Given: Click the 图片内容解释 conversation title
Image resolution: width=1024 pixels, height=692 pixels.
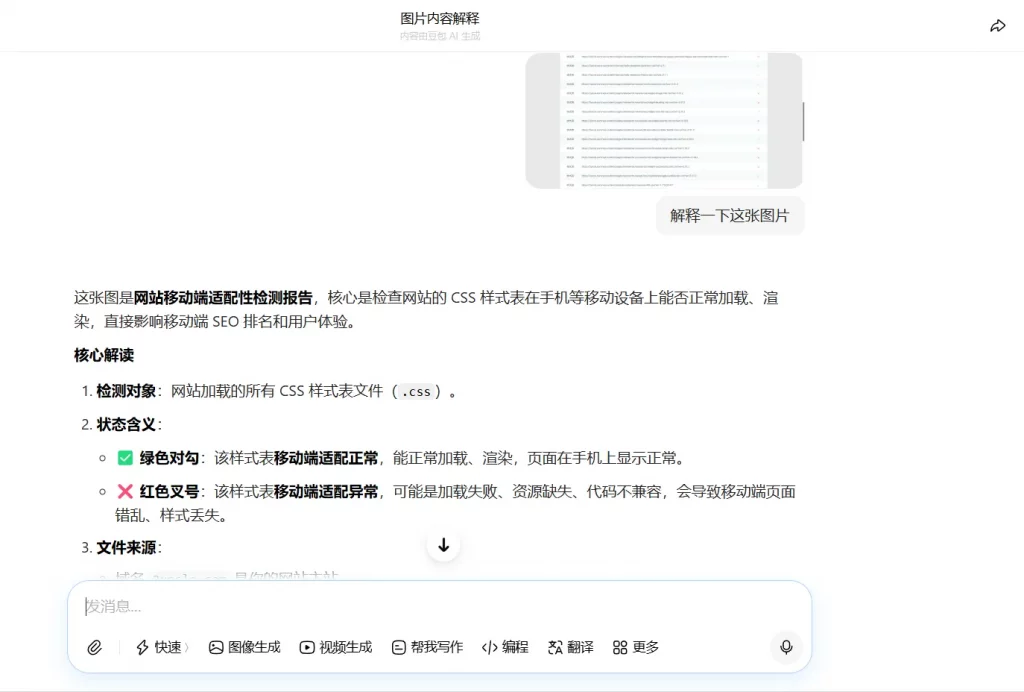Looking at the screenshot, I should pyautogui.click(x=439, y=18).
